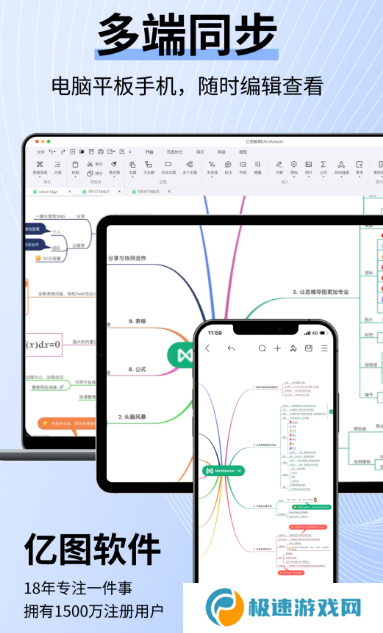This screenshot has width=383, height=633.
Task: Tap the plus icon to add a topic
Action: [278, 348]
